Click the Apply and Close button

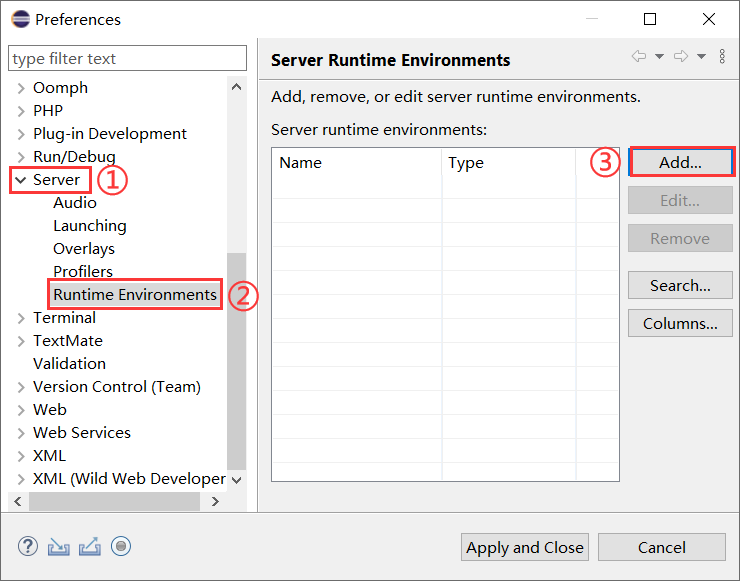[525, 547]
